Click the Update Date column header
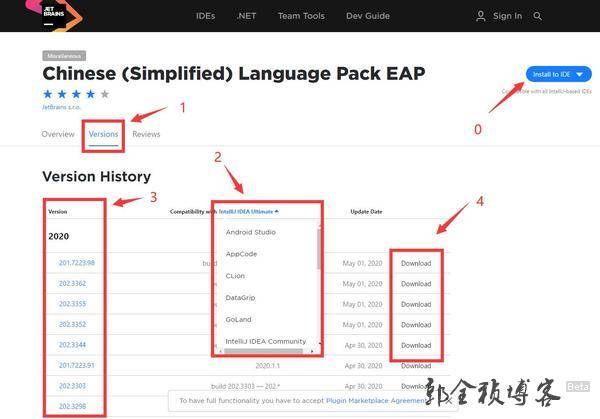600x419 pixels. 366,212
